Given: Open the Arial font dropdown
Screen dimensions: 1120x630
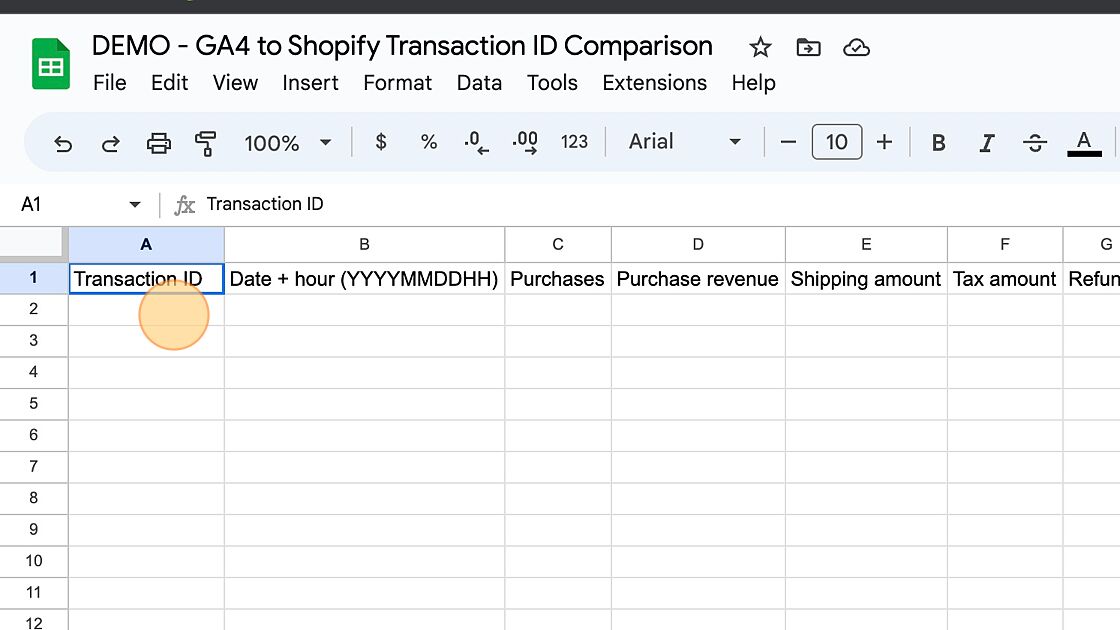Looking at the screenshot, I should coord(684,142).
